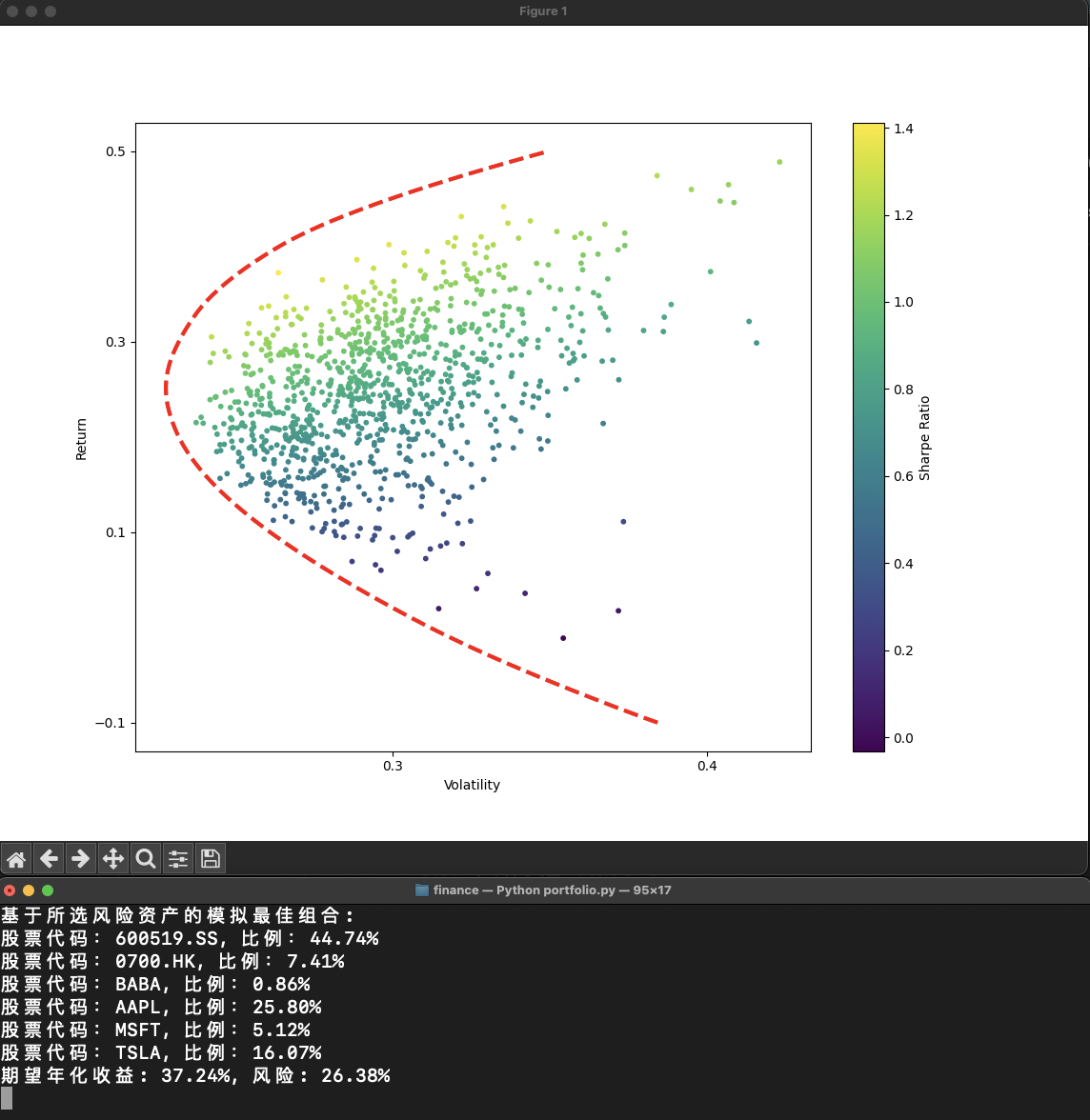Screen dimensions: 1090x1120
Task: Go back to the previous plot view
Action: [x=49, y=858]
